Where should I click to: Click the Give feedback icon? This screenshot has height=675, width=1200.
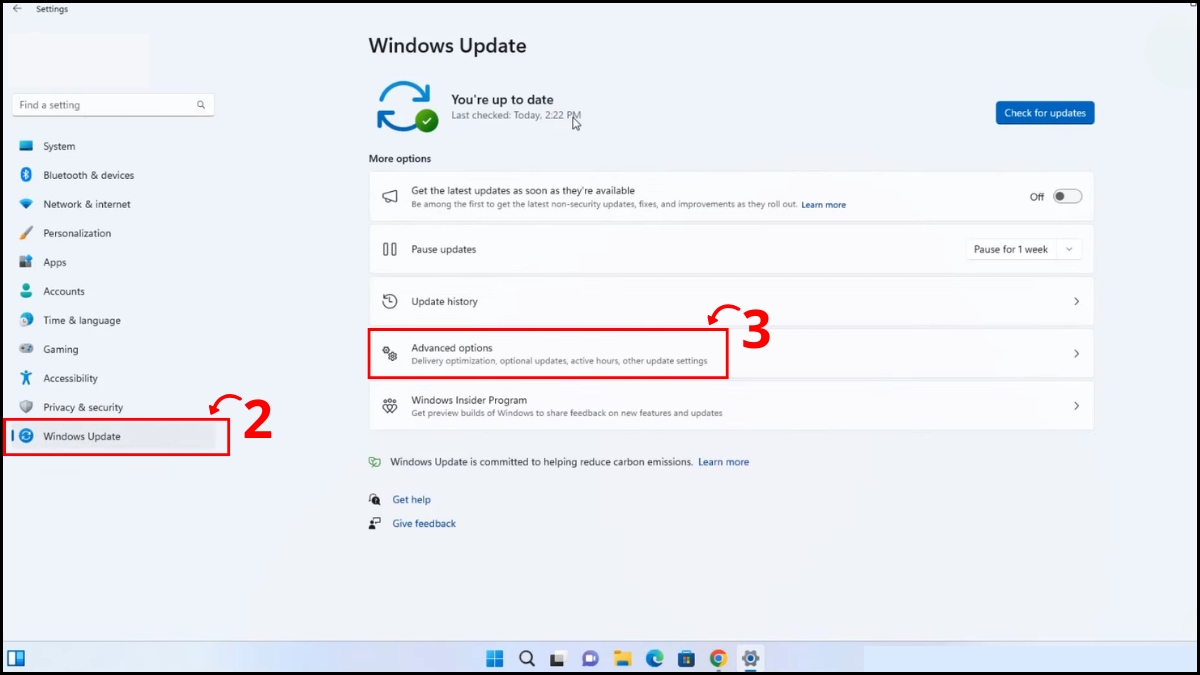(x=375, y=523)
